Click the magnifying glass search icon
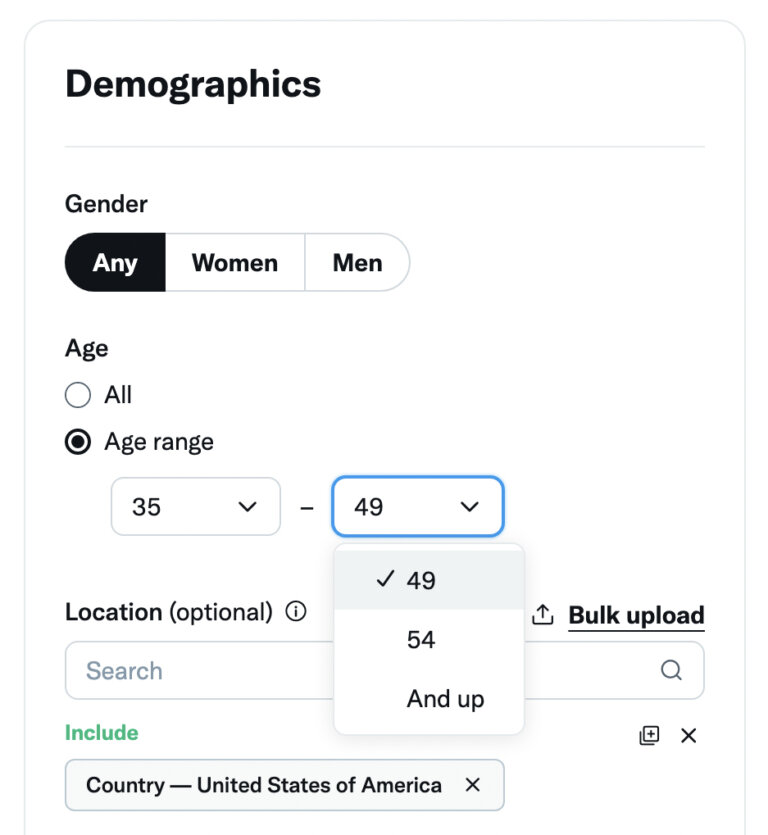The image size is (768, 835). tap(672, 670)
